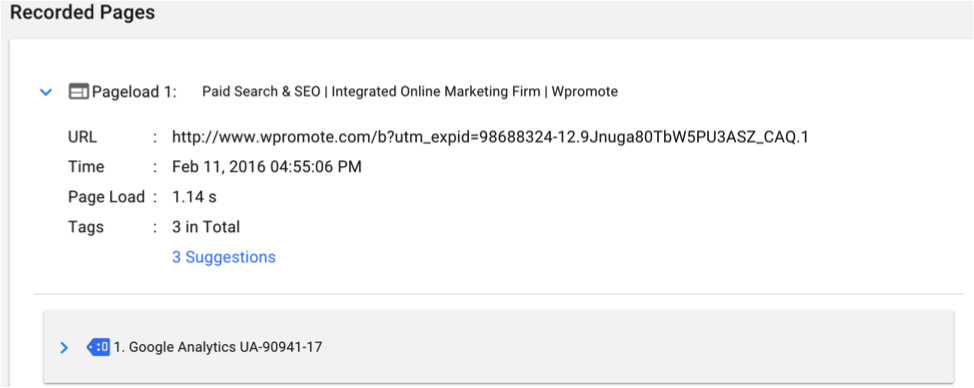This screenshot has height=388, width=974.
Task: Collapse the Pageload 1 section chevron
Action: coord(45,92)
